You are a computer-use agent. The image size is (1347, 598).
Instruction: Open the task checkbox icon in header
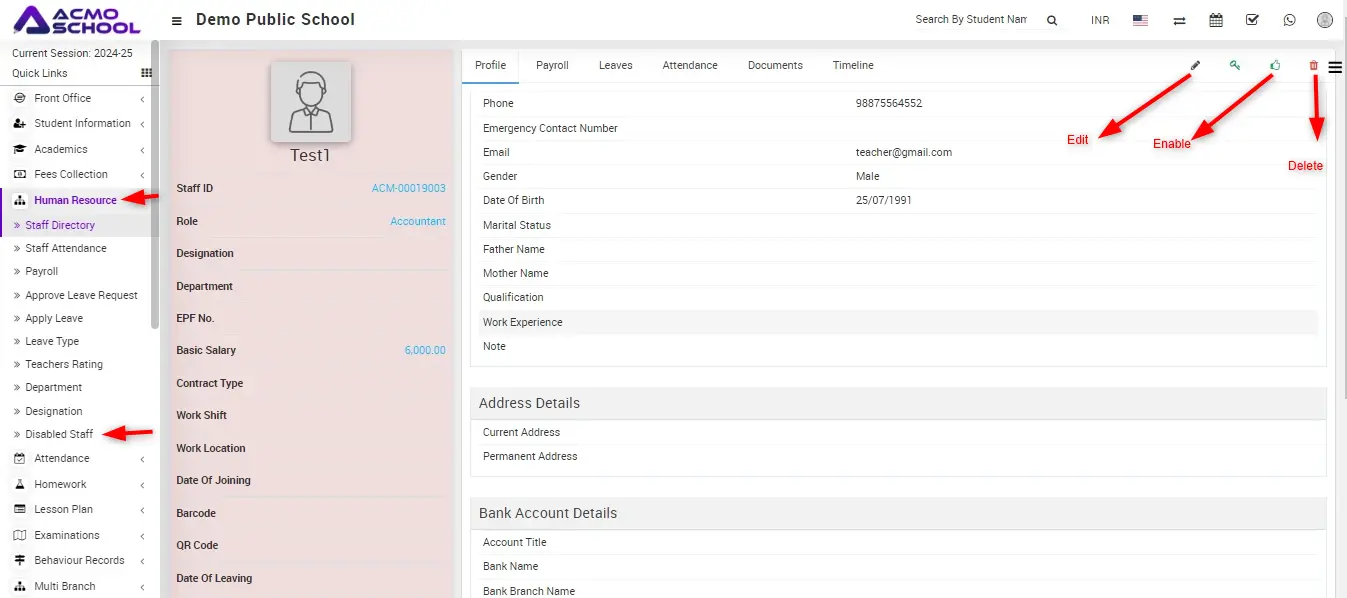pyautogui.click(x=1252, y=20)
